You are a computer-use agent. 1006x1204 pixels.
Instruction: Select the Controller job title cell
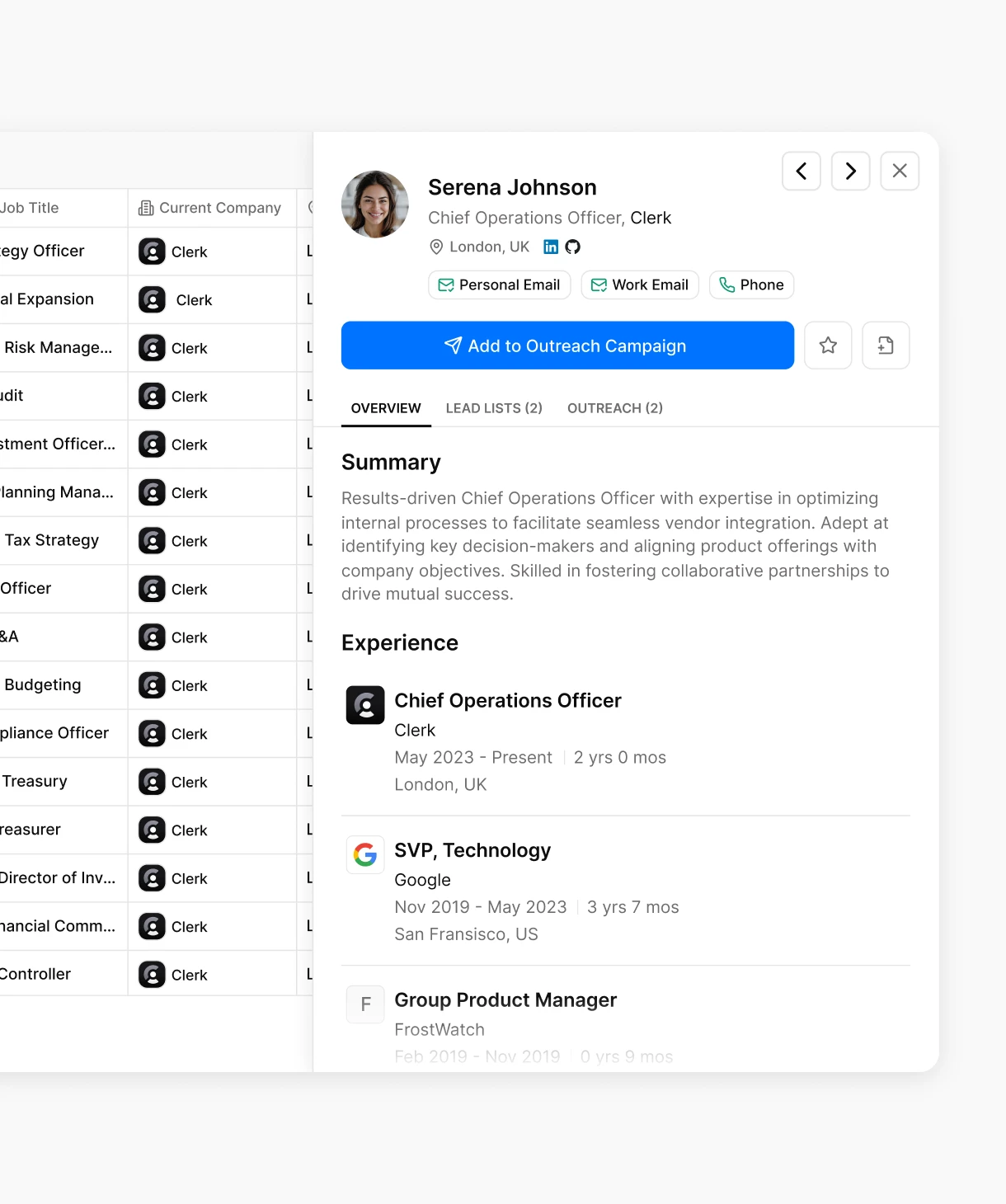click(x=63, y=974)
